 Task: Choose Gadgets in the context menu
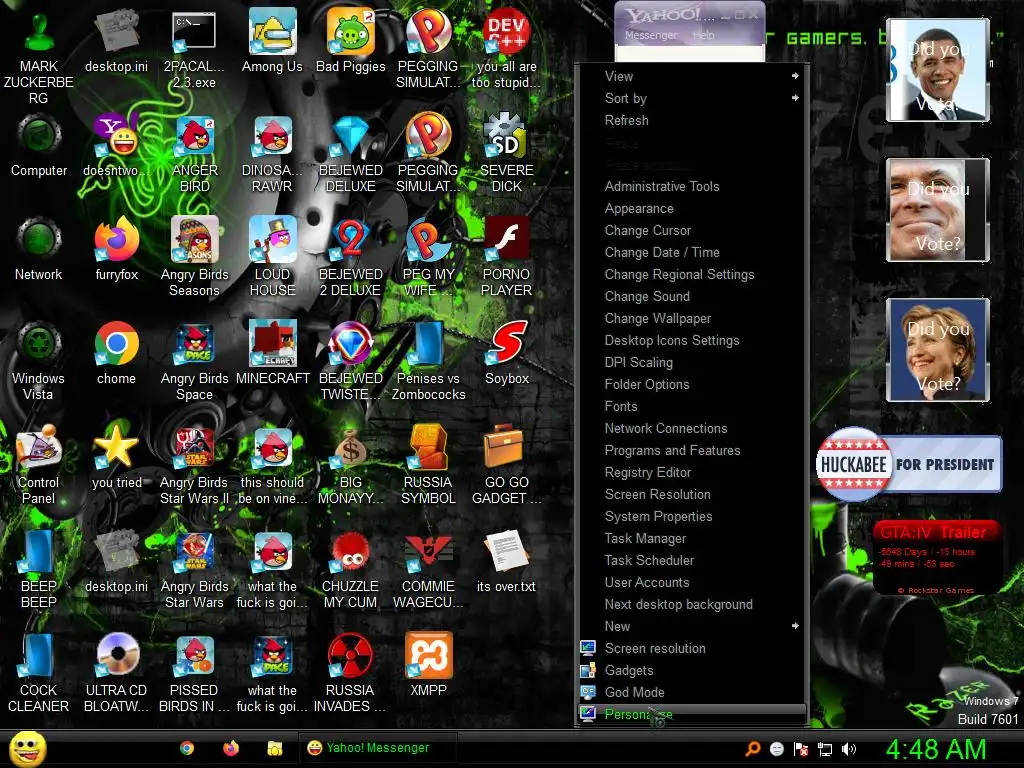(692, 670)
